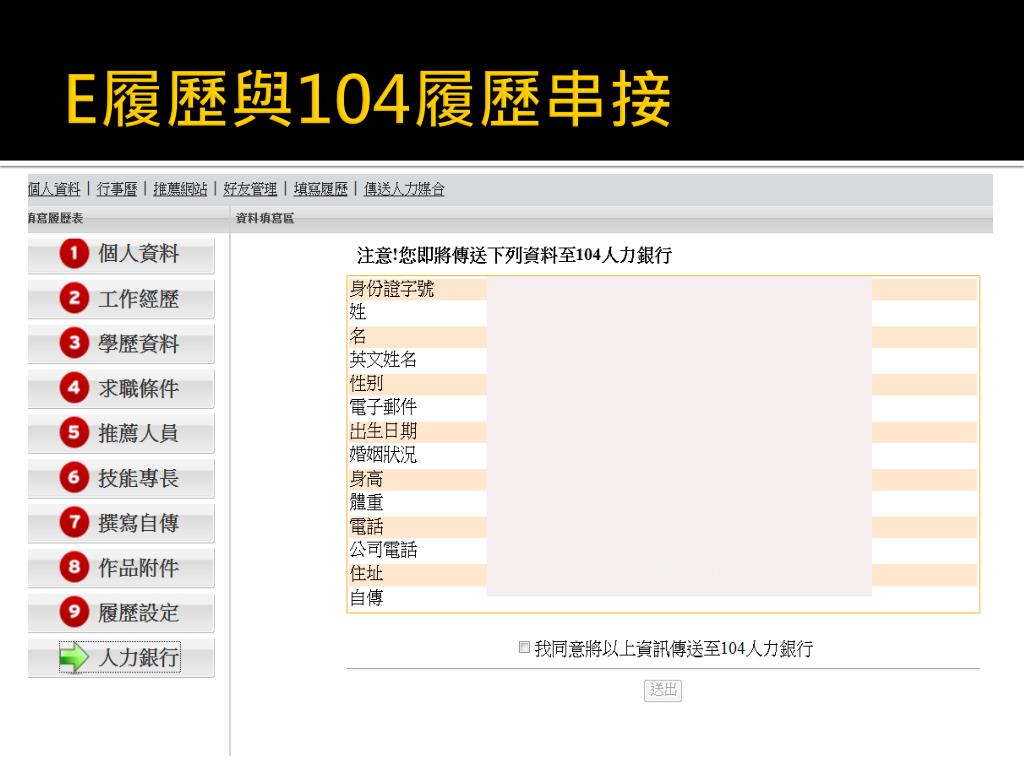Open step 5 推薦人員
The image size is (1024, 768).
tap(121, 433)
